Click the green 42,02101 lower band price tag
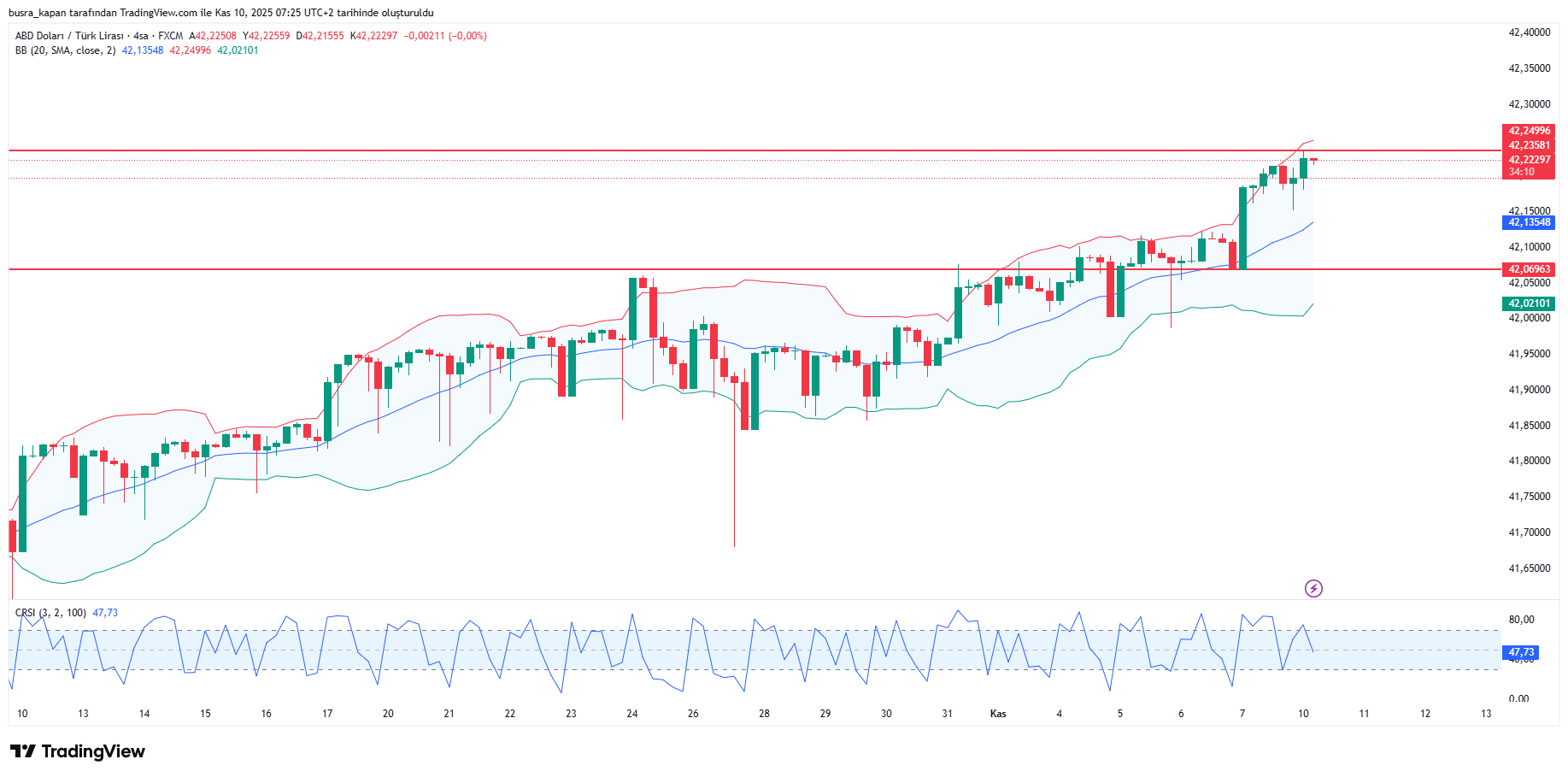This screenshot has width=1568, height=777. (1528, 303)
